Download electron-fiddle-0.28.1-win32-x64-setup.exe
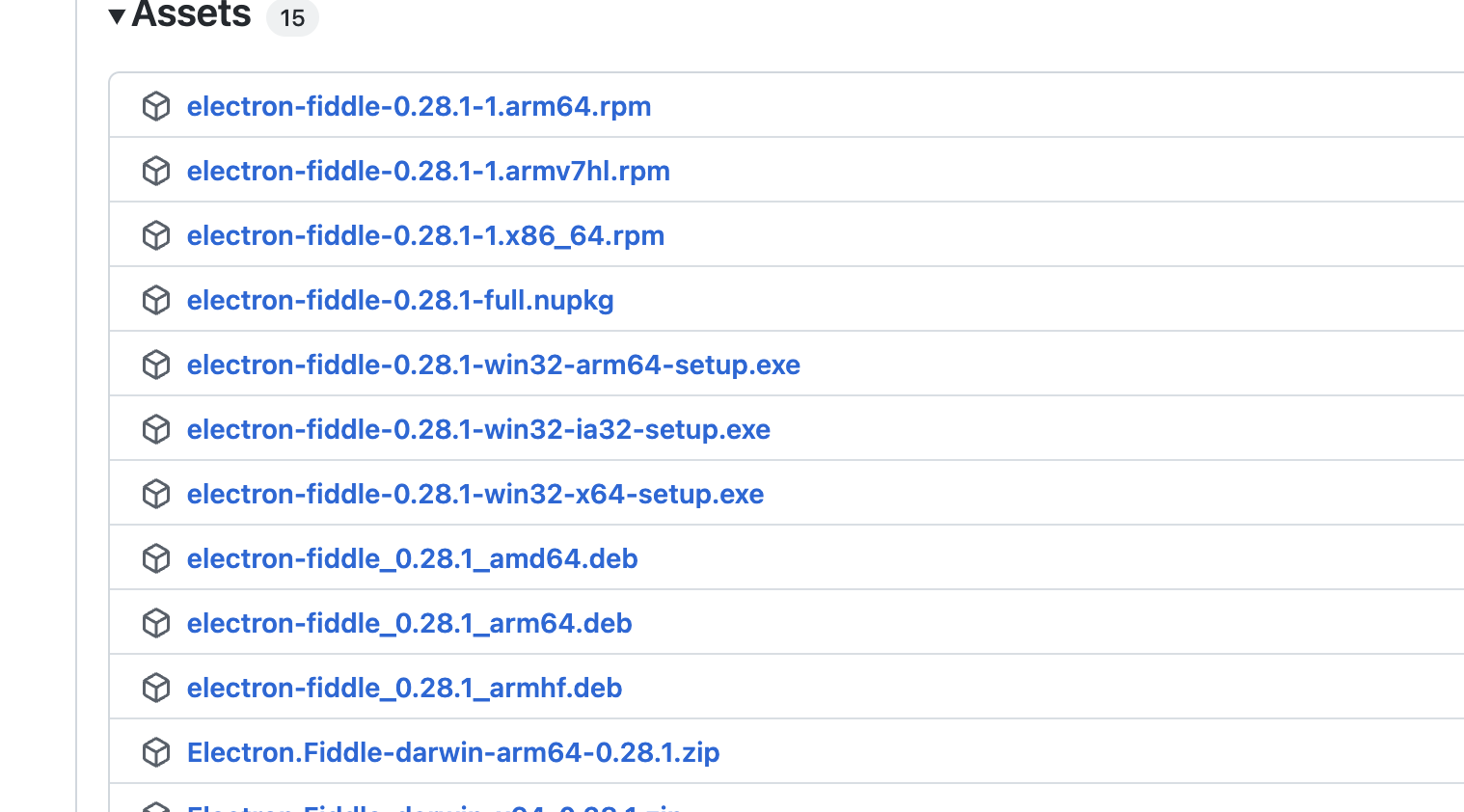 475,493
